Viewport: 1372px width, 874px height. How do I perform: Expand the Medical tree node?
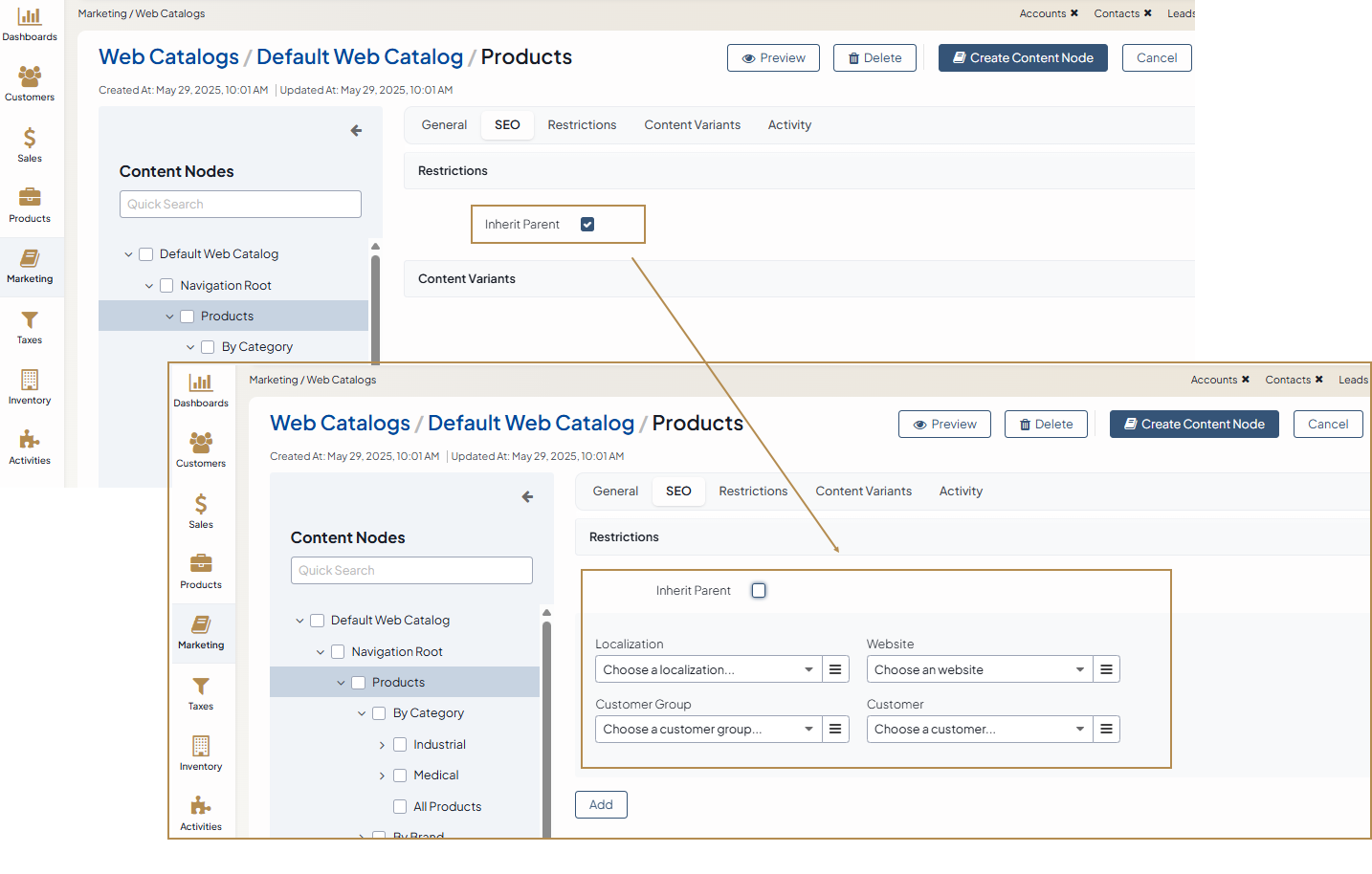pyautogui.click(x=382, y=776)
